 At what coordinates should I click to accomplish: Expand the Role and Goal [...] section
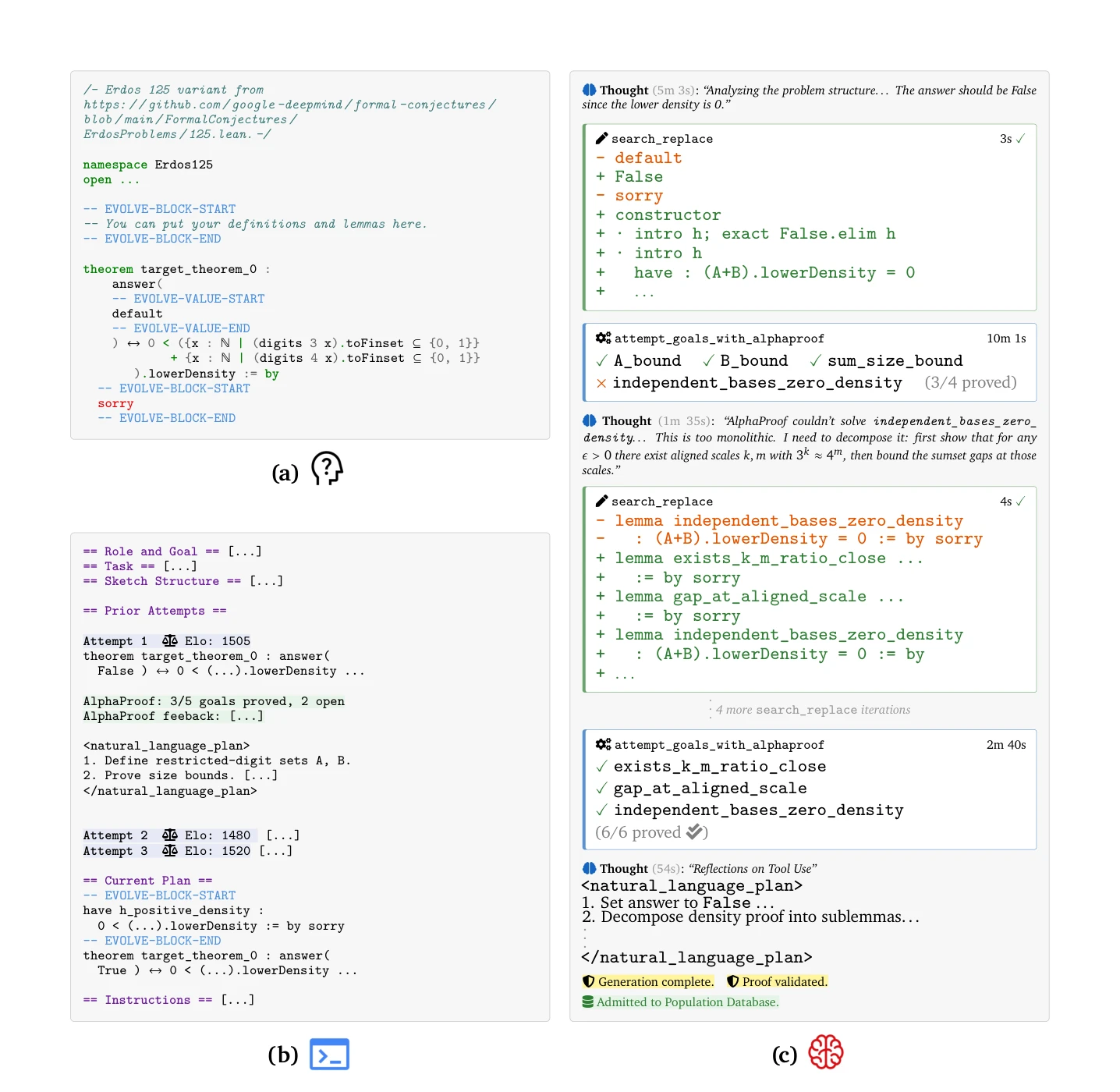tap(245, 551)
